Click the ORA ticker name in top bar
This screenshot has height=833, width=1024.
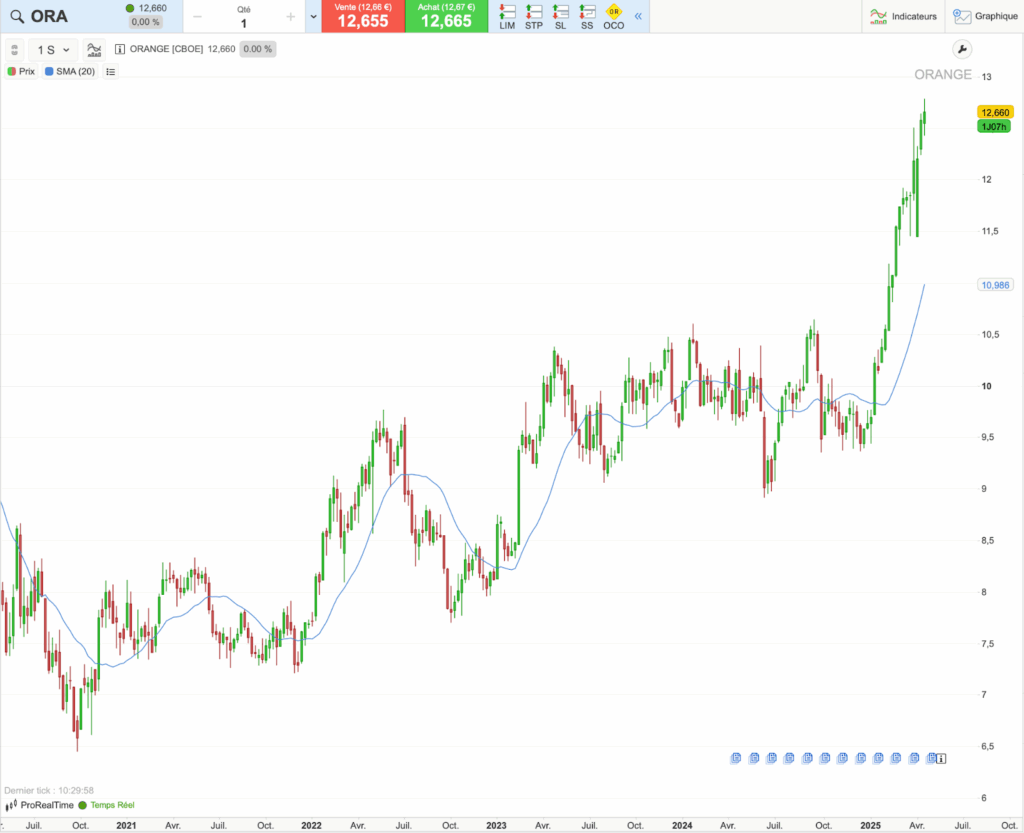[x=49, y=16]
